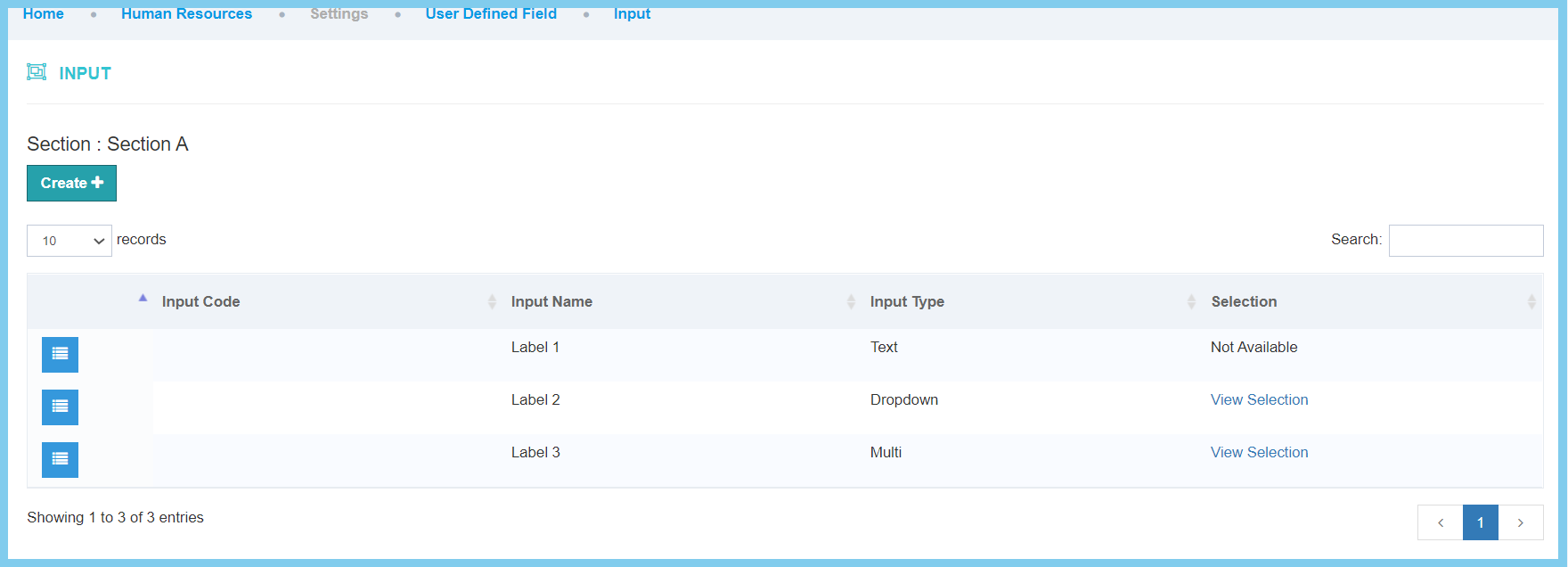Viewport: 1568px width, 567px height.
Task: Go to previous page in pagination
Action: tap(1440, 522)
